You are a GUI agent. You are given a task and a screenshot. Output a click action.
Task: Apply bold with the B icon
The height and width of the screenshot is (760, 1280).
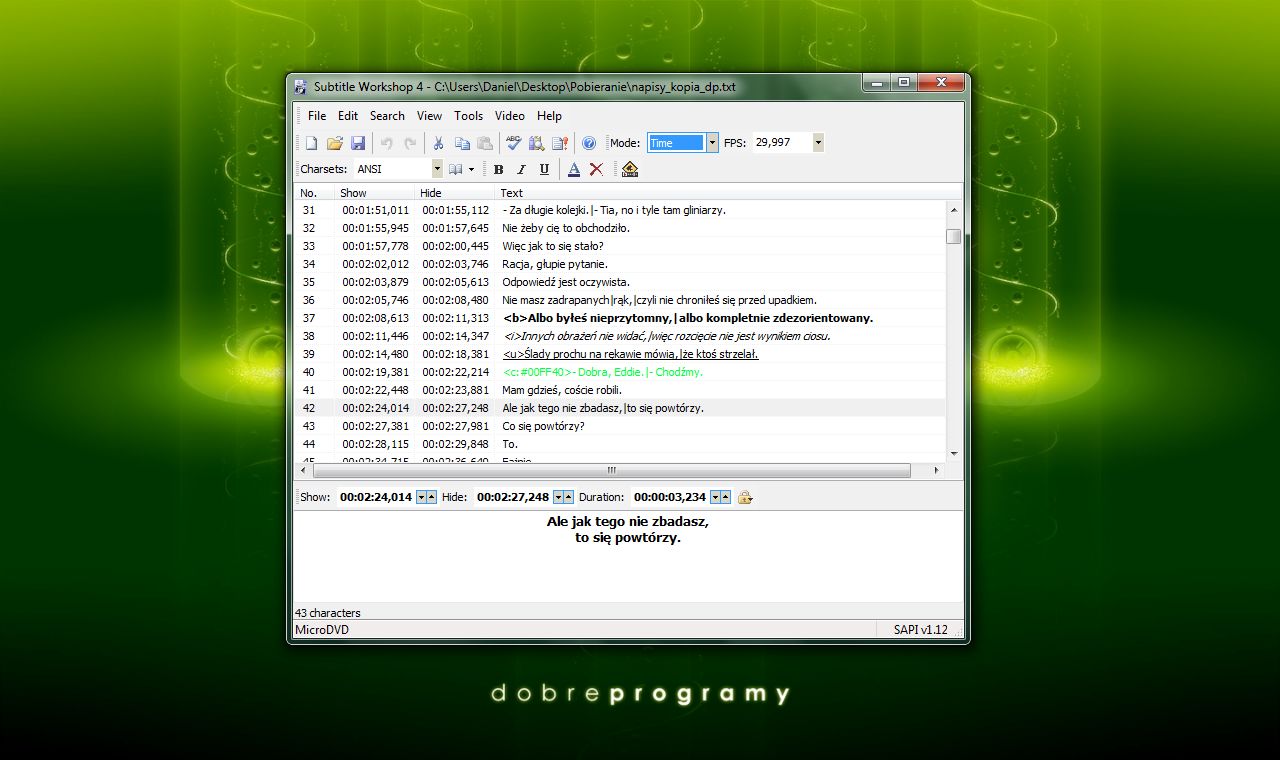tap(498, 169)
